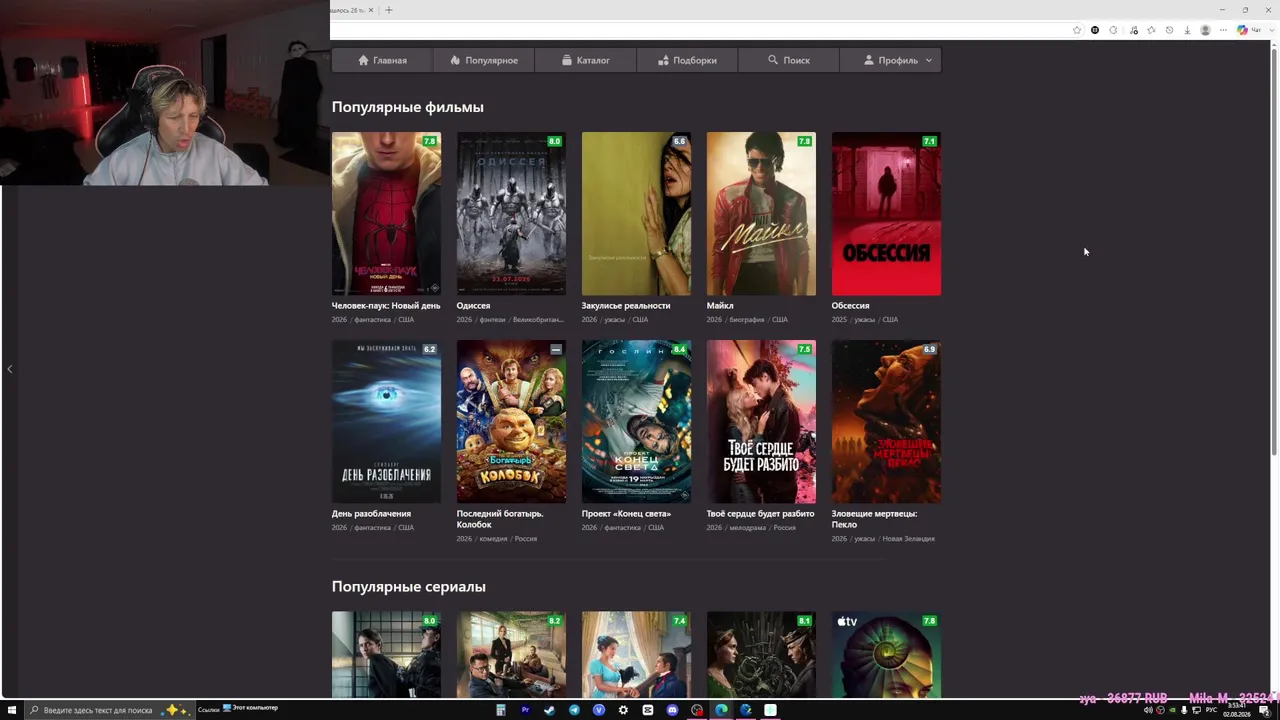
Task: Open the Зловещие мертвецы: Пекло poster
Action: [886, 422]
